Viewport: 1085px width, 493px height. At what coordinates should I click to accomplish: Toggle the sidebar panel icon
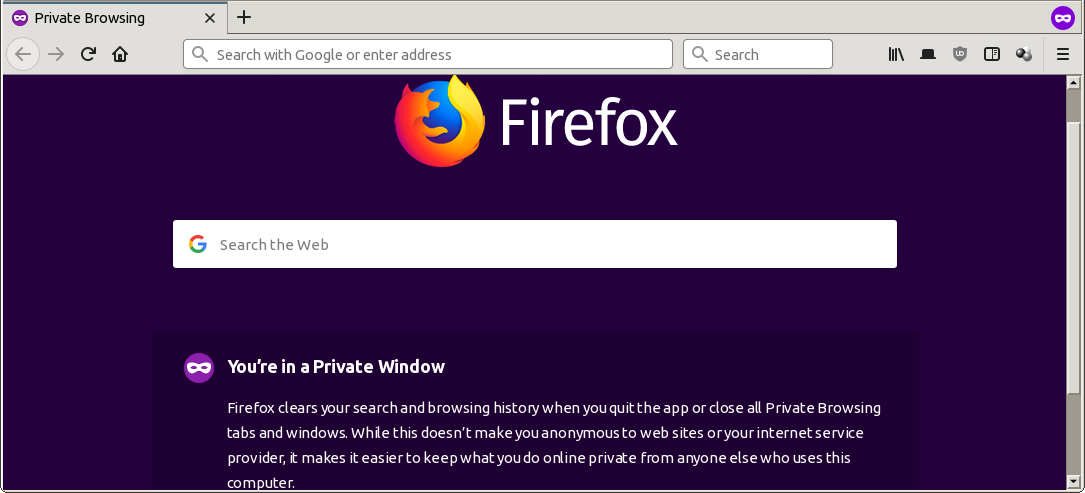click(992, 55)
